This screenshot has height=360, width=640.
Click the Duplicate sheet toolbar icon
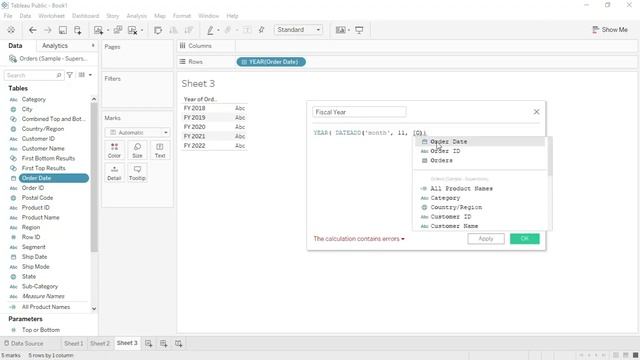118,30
